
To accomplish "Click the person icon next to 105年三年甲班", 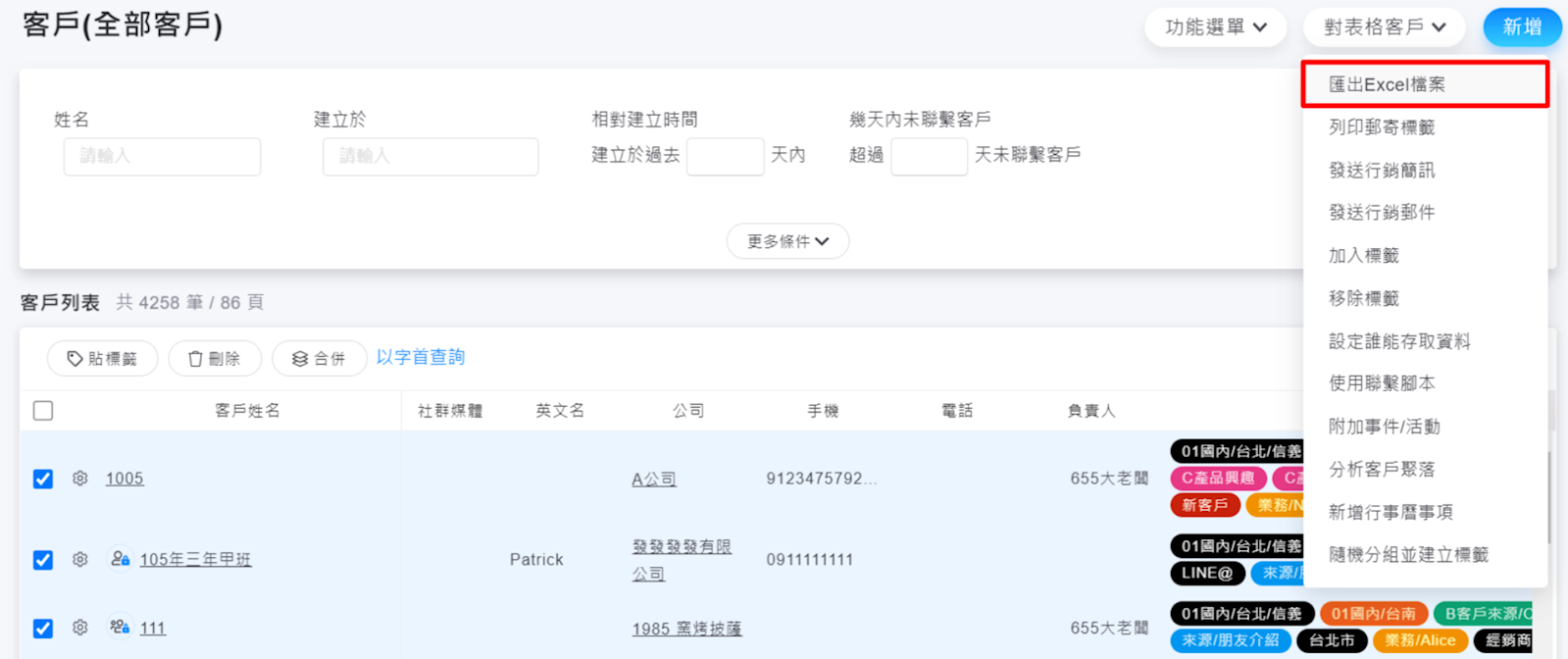I will [x=120, y=558].
